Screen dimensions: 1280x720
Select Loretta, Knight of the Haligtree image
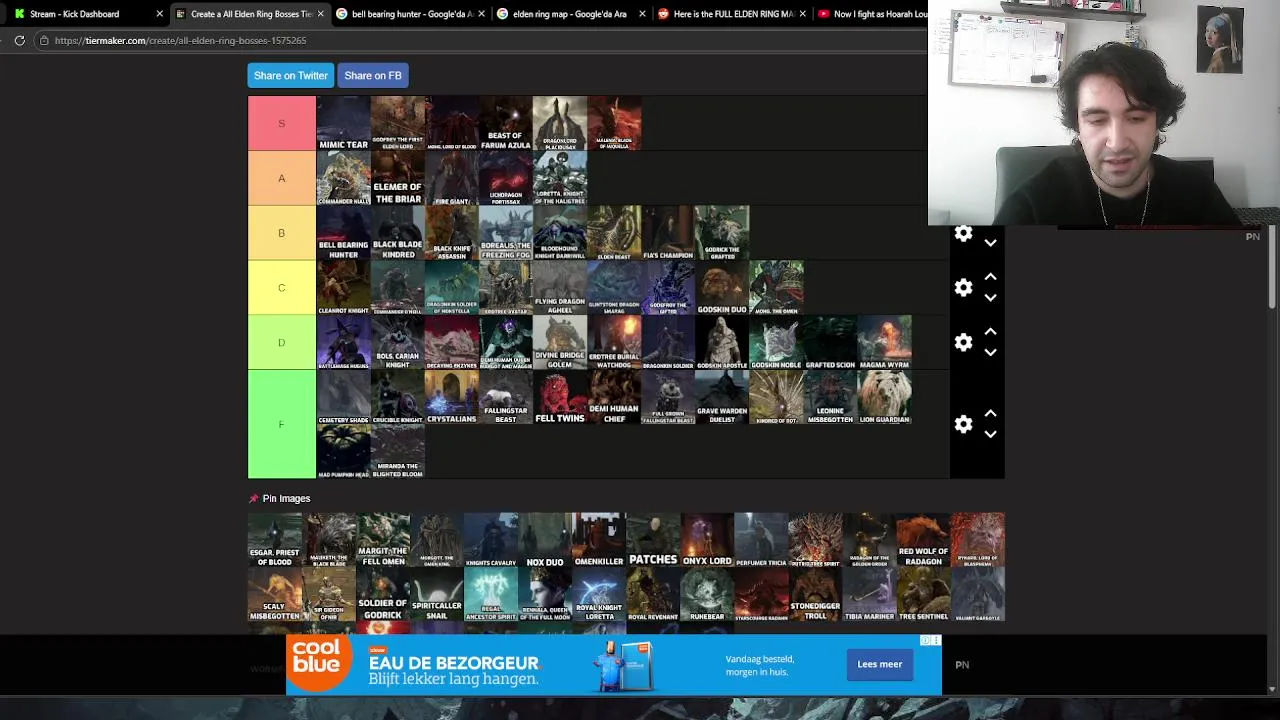(x=559, y=178)
